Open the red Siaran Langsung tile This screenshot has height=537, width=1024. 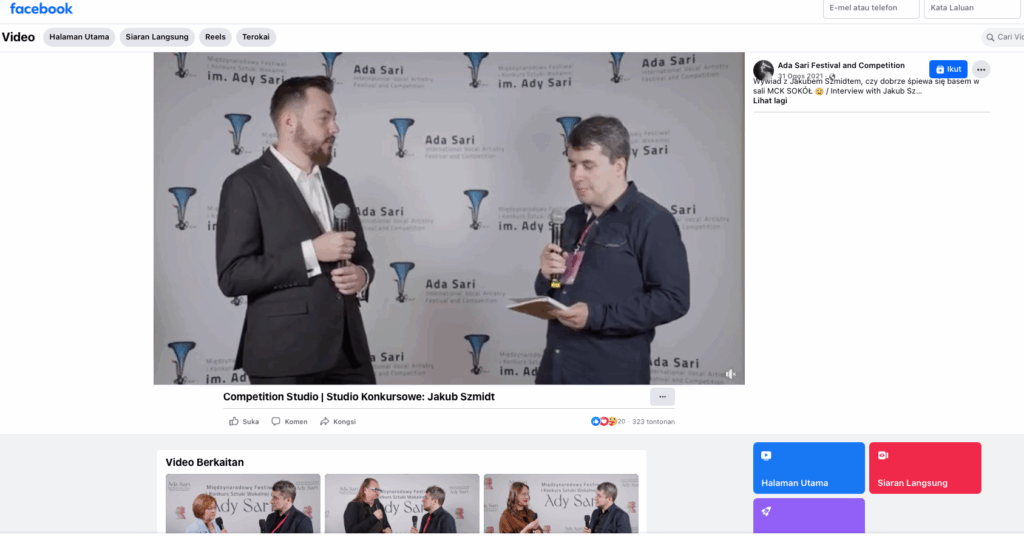(924, 468)
